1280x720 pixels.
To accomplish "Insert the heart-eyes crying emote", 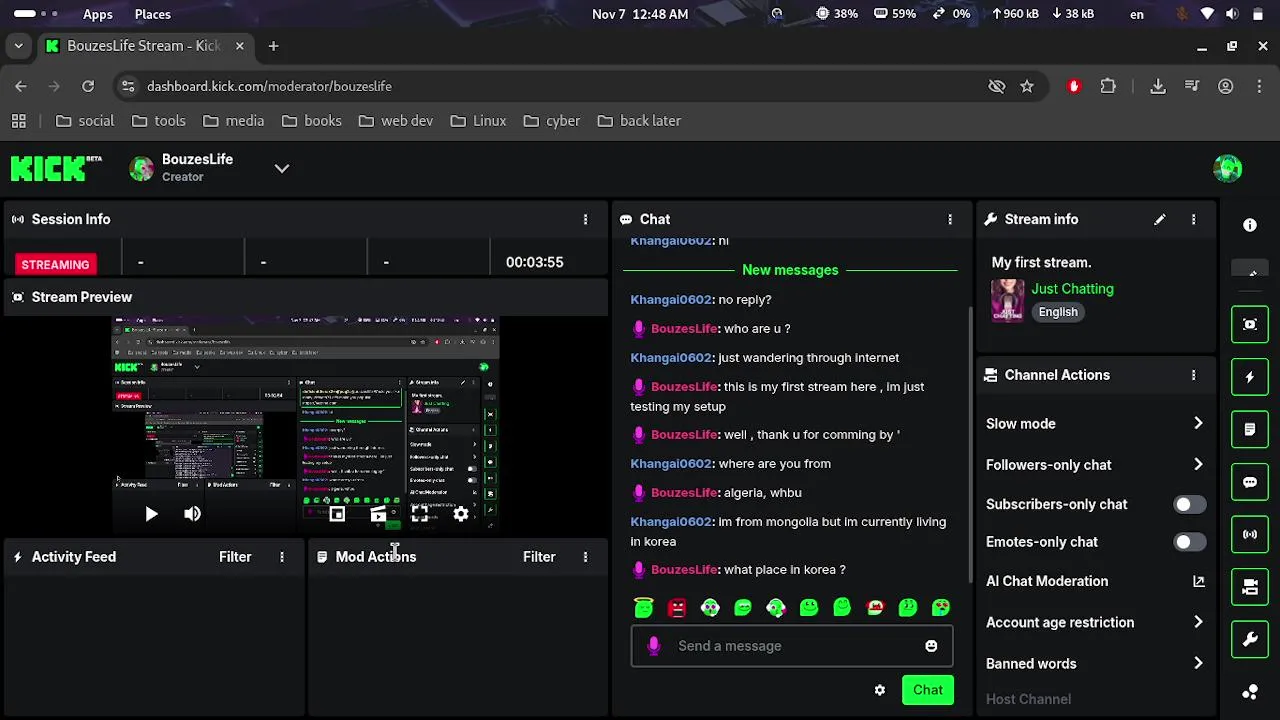I will coord(941,607).
